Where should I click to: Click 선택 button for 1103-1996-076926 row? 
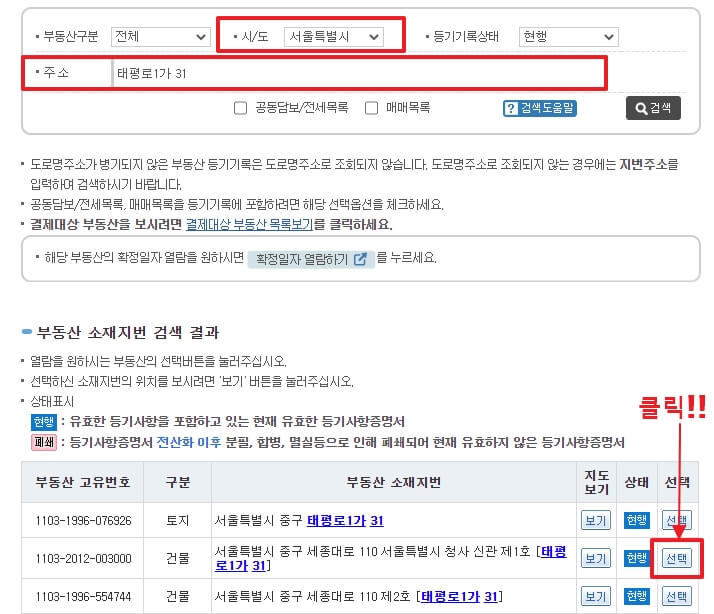[x=676, y=520]
